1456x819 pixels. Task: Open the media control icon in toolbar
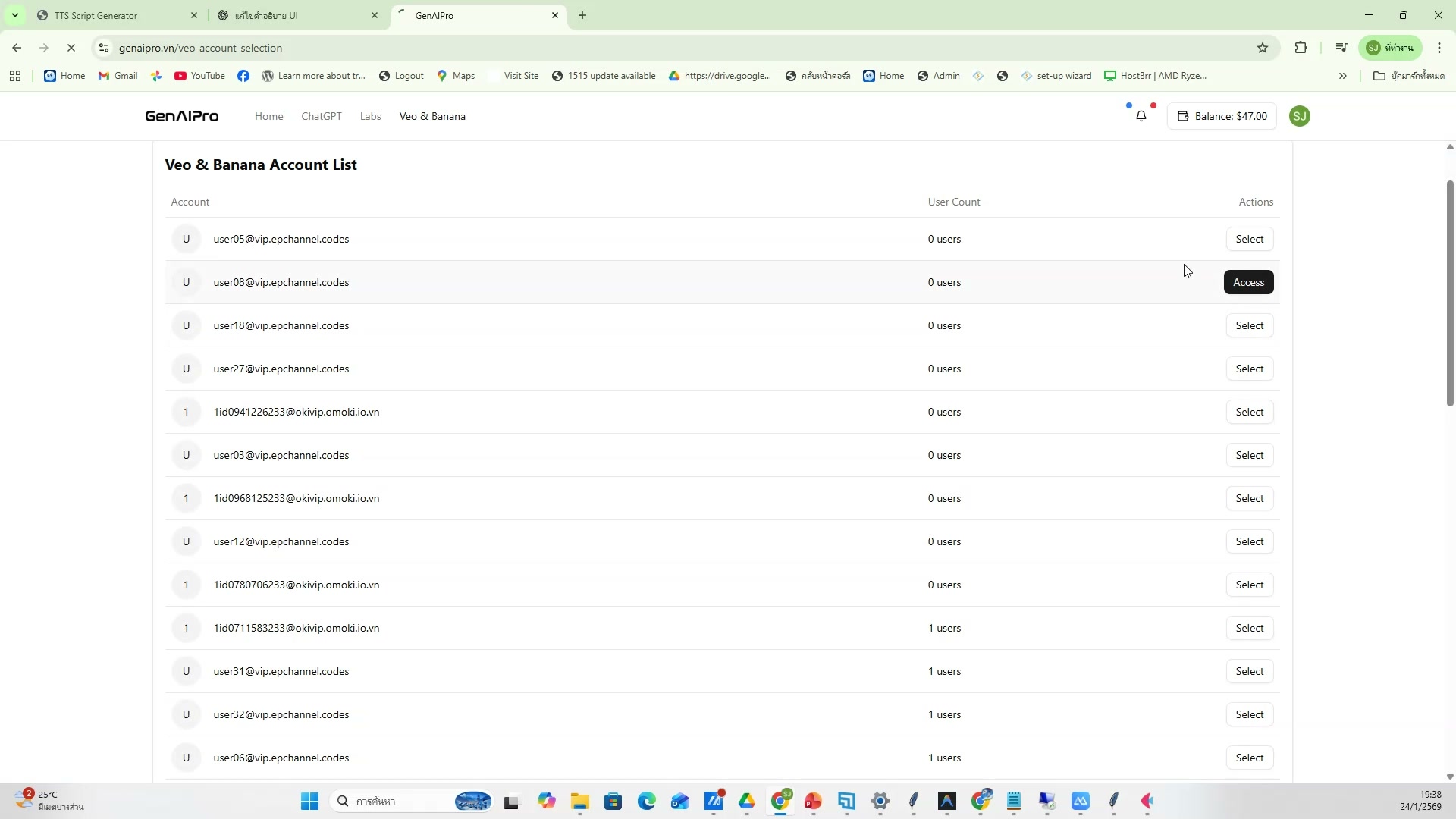(1341, 48)
